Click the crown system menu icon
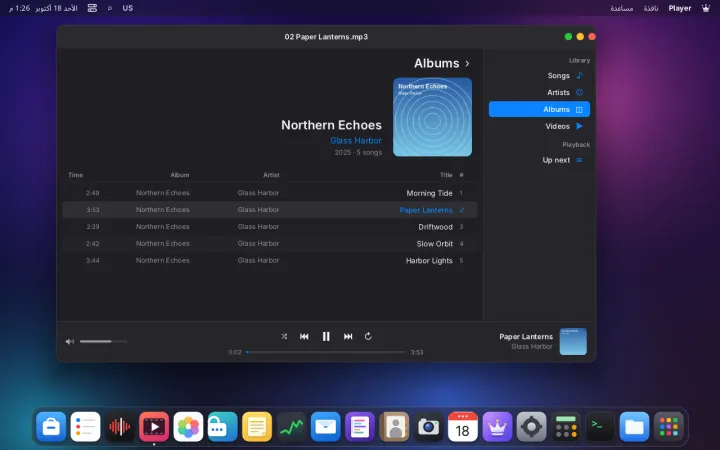This screenshot has width=720, height=450. (706, 8)
